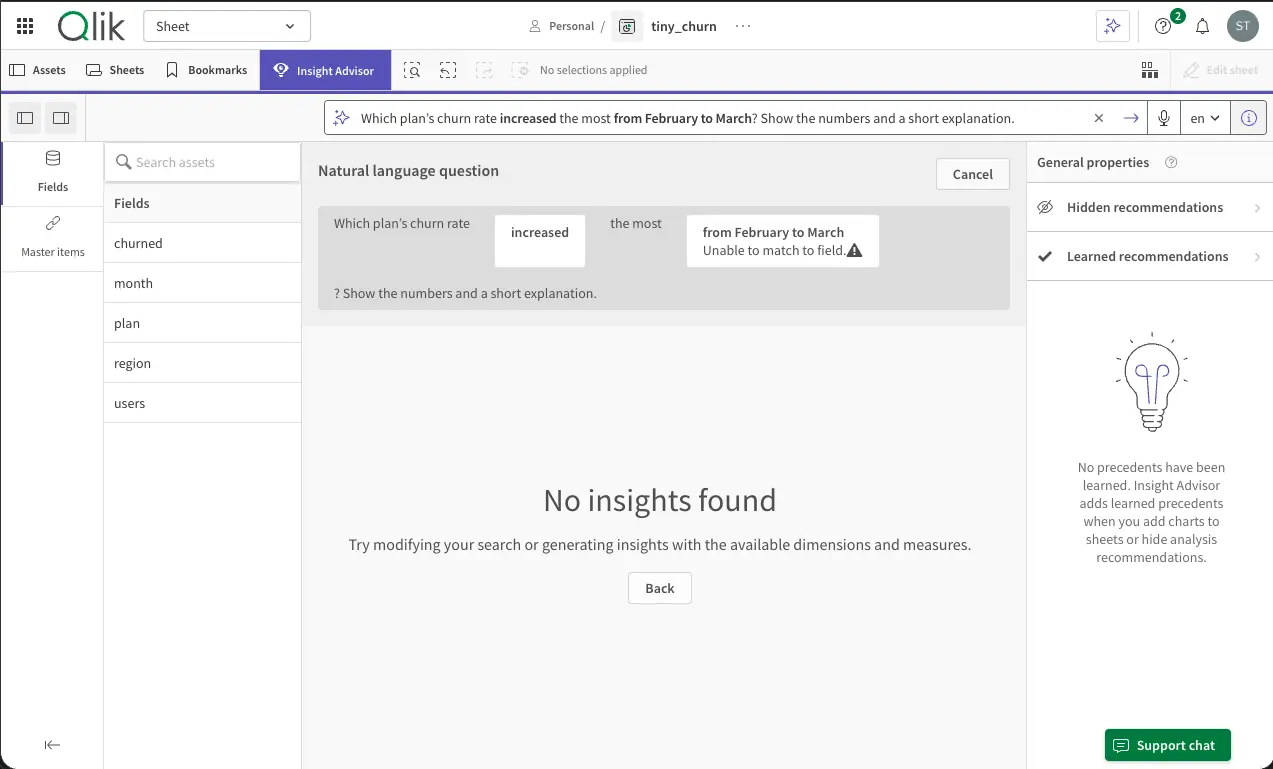Screen dimensions: 1273x769
Task: Switch to the Insight Advisor mode
Action: (x=325, y=70)
